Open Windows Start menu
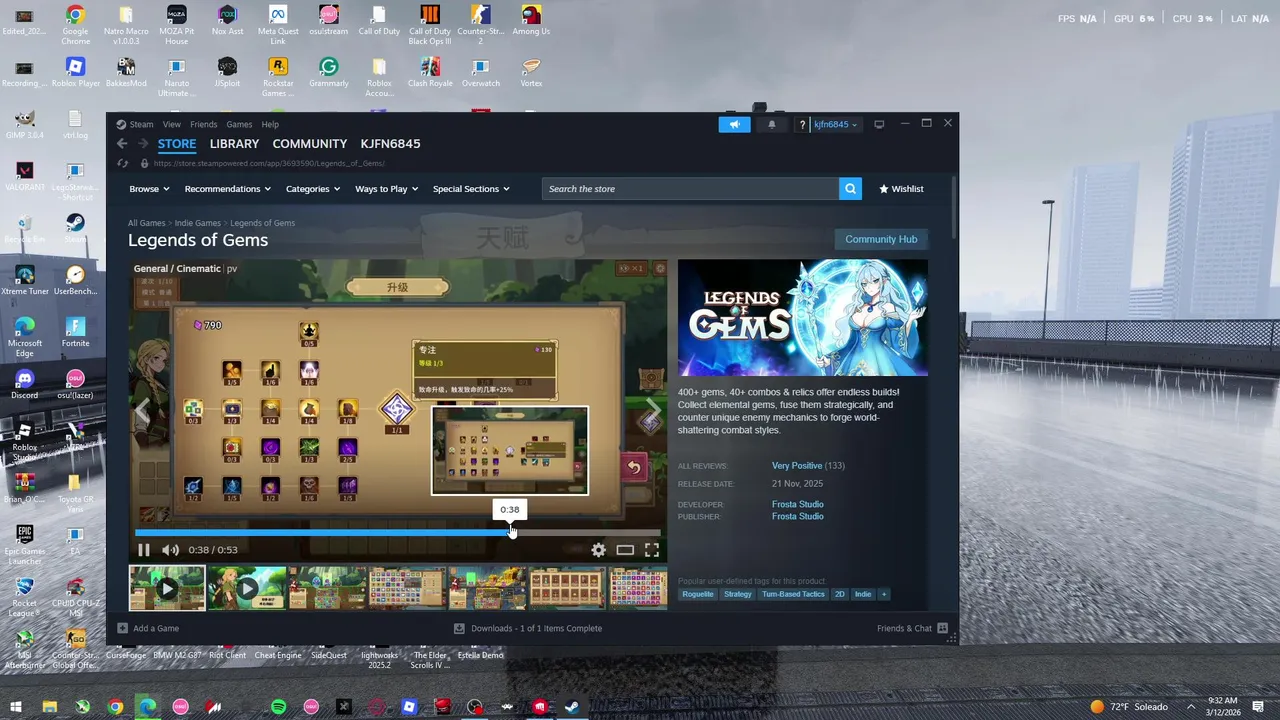This screenshot has height=720, width=1280. coord(15,707)
